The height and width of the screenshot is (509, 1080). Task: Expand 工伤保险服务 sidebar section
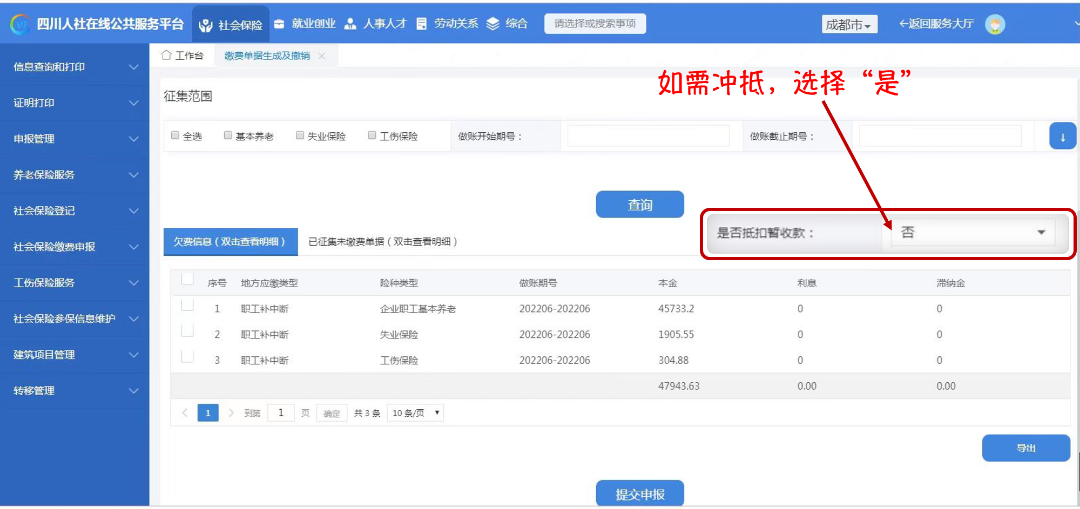pyautogui.click(x=74, y=282)
